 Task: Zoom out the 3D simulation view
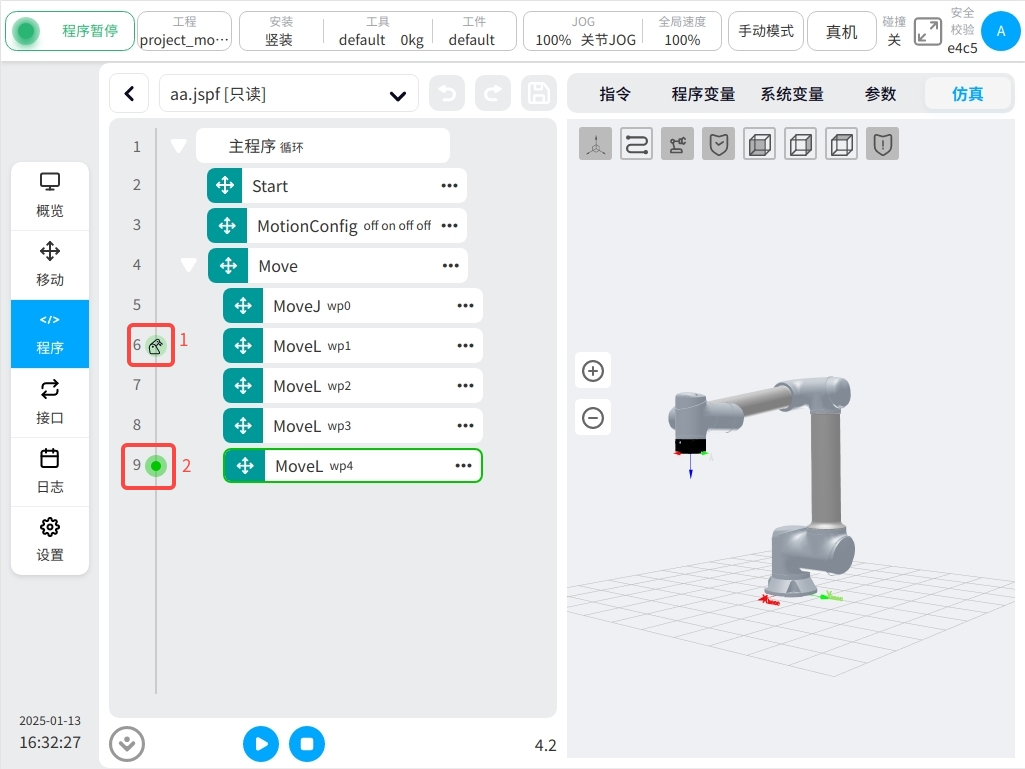tap(593, 417)
